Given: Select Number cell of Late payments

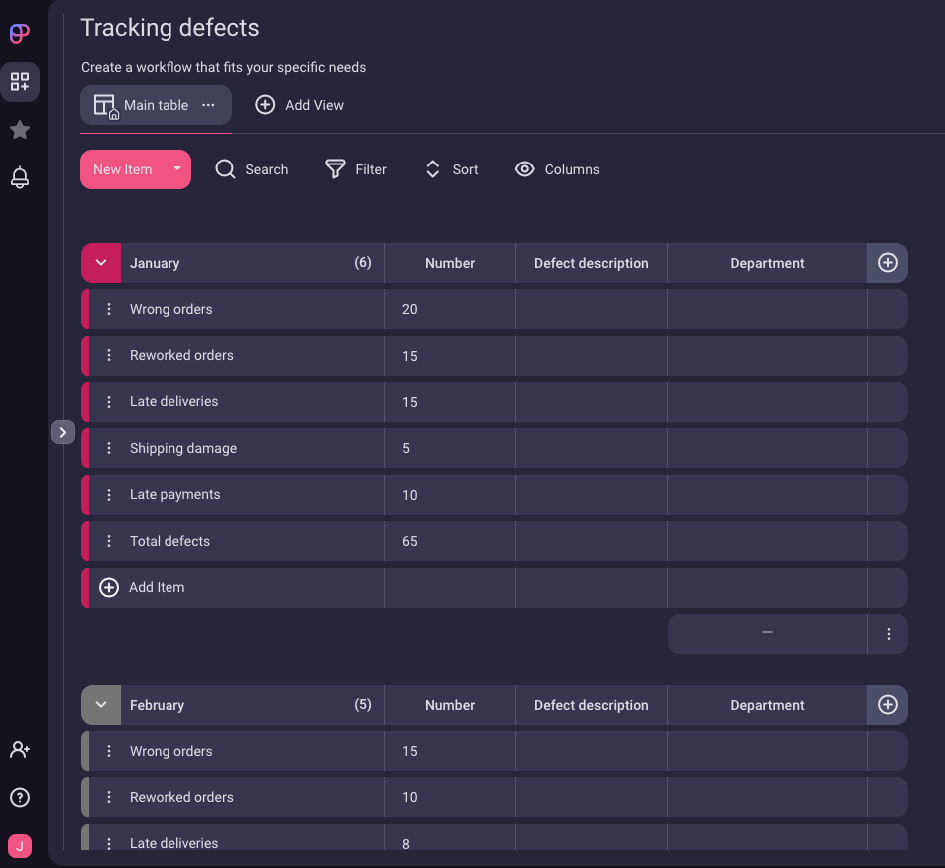Looking at the screenshot, I should 449,495.
